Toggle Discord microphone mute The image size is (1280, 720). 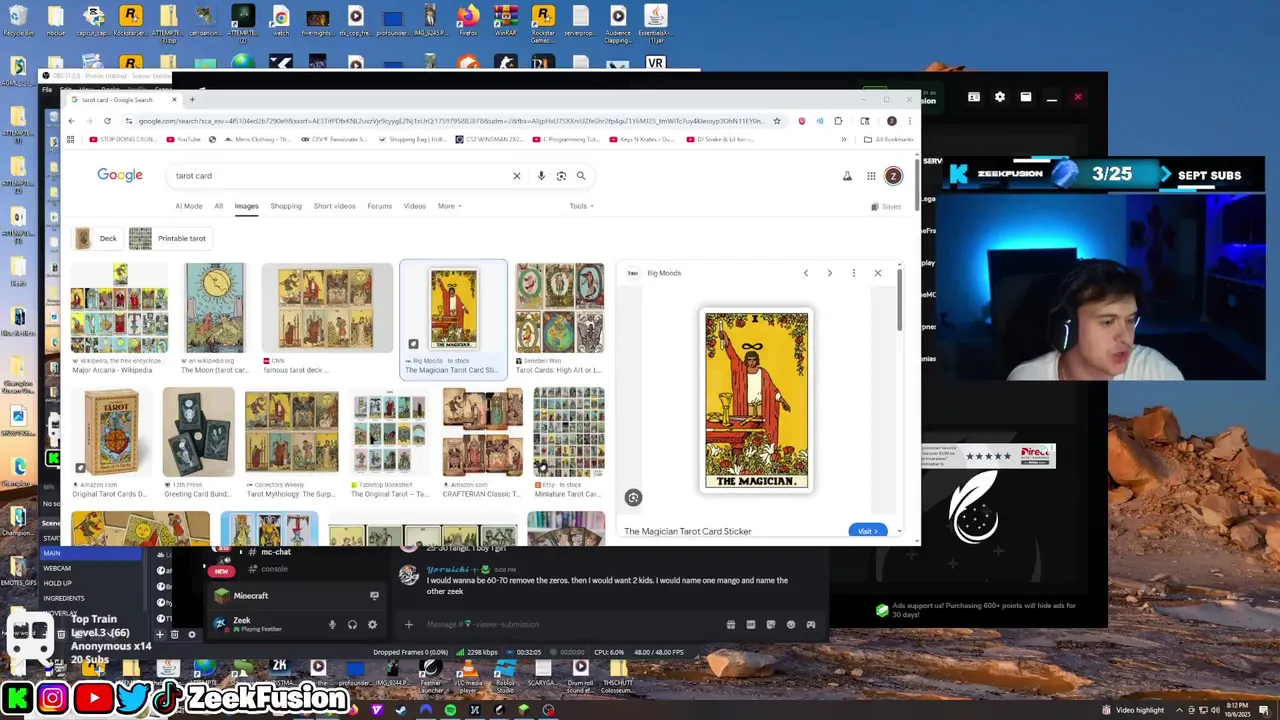pos(332,625)
